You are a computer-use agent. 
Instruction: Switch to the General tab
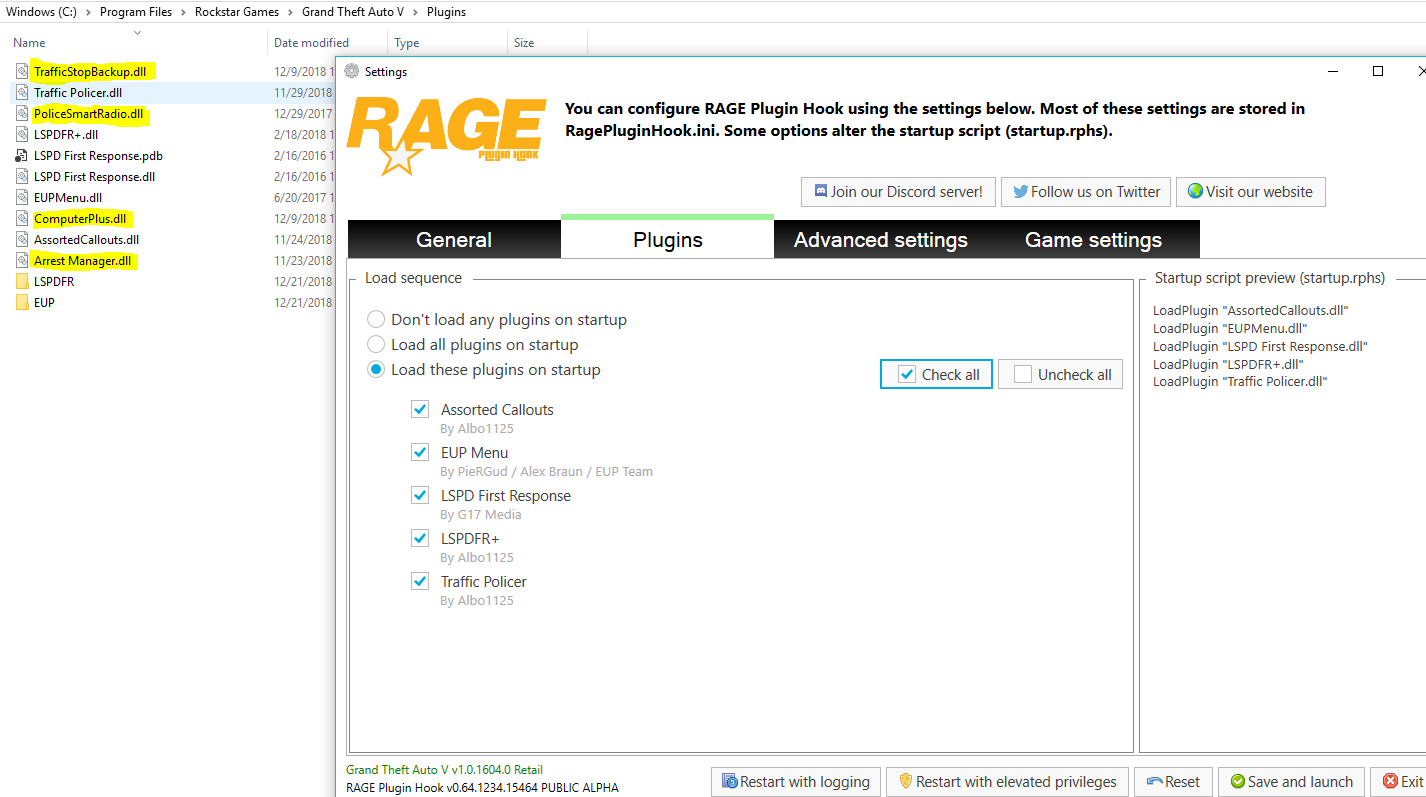tap(454, 240)
